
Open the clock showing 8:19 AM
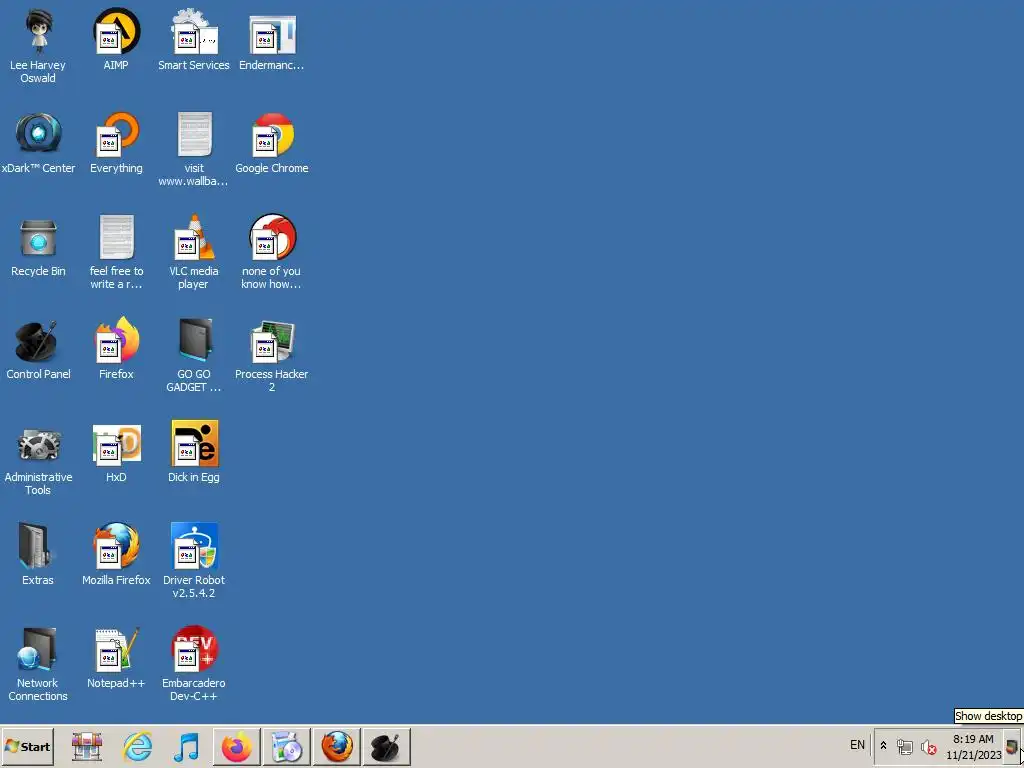coord(973,747)
